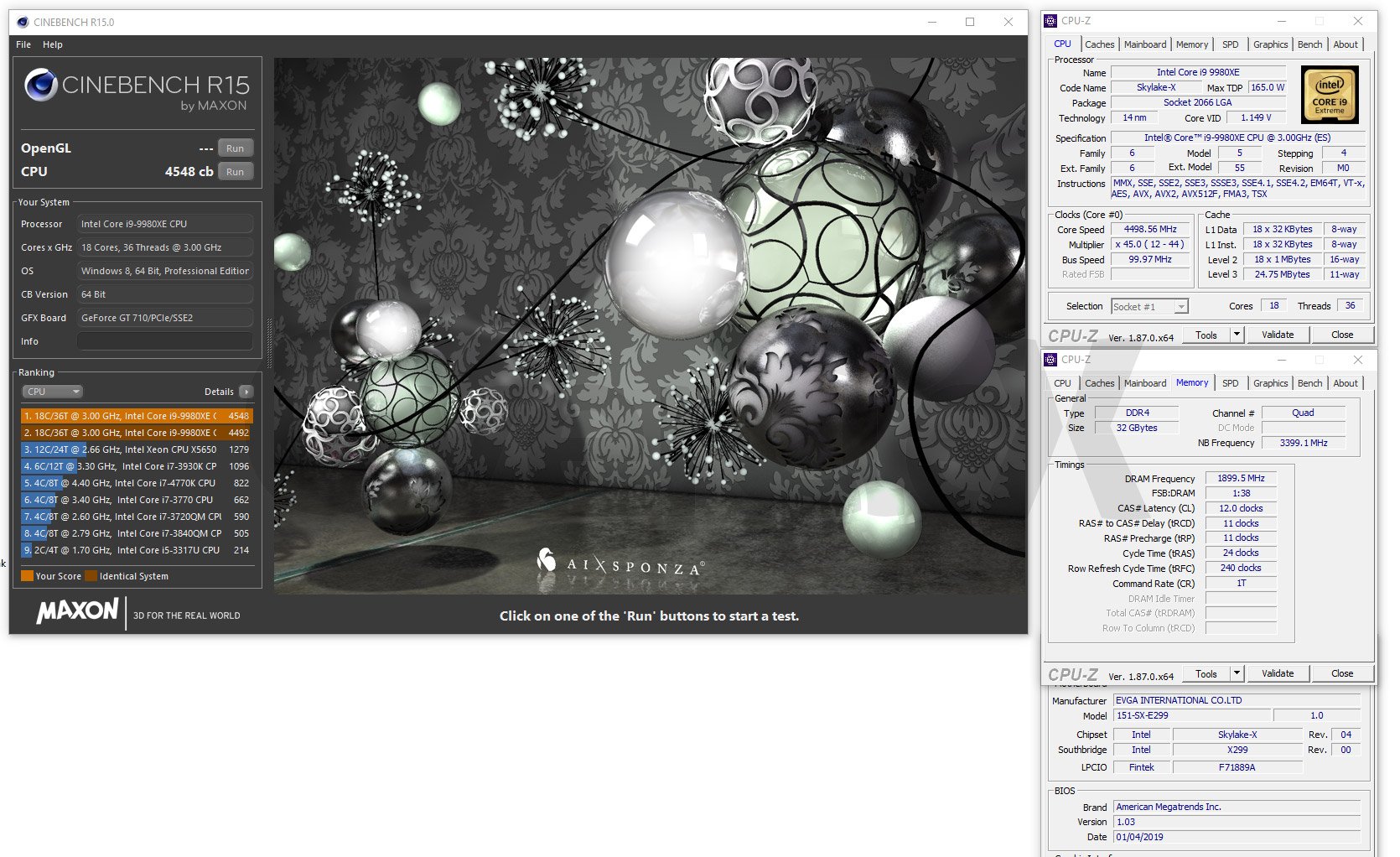Click the MAXON logo at bottom left
This screenshot has height=857, width=1400.
(77, 611)
